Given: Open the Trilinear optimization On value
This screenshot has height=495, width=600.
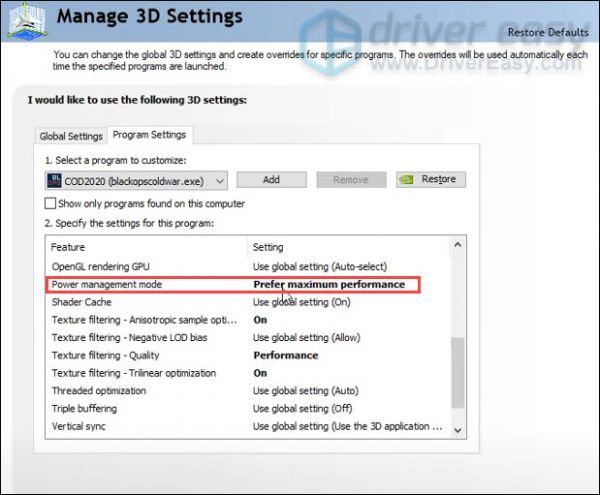Looking at the screenshot, I should pos(260,373).
